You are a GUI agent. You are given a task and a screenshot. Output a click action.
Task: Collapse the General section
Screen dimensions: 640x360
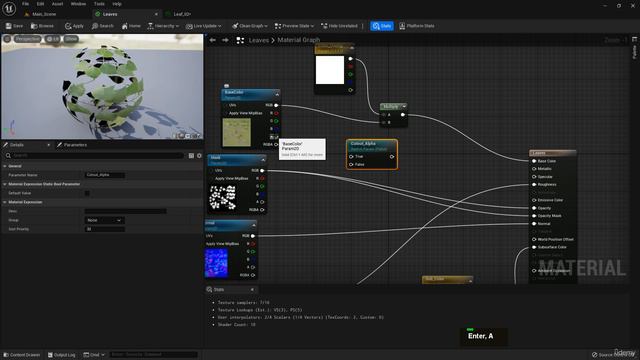click(5, 166)
